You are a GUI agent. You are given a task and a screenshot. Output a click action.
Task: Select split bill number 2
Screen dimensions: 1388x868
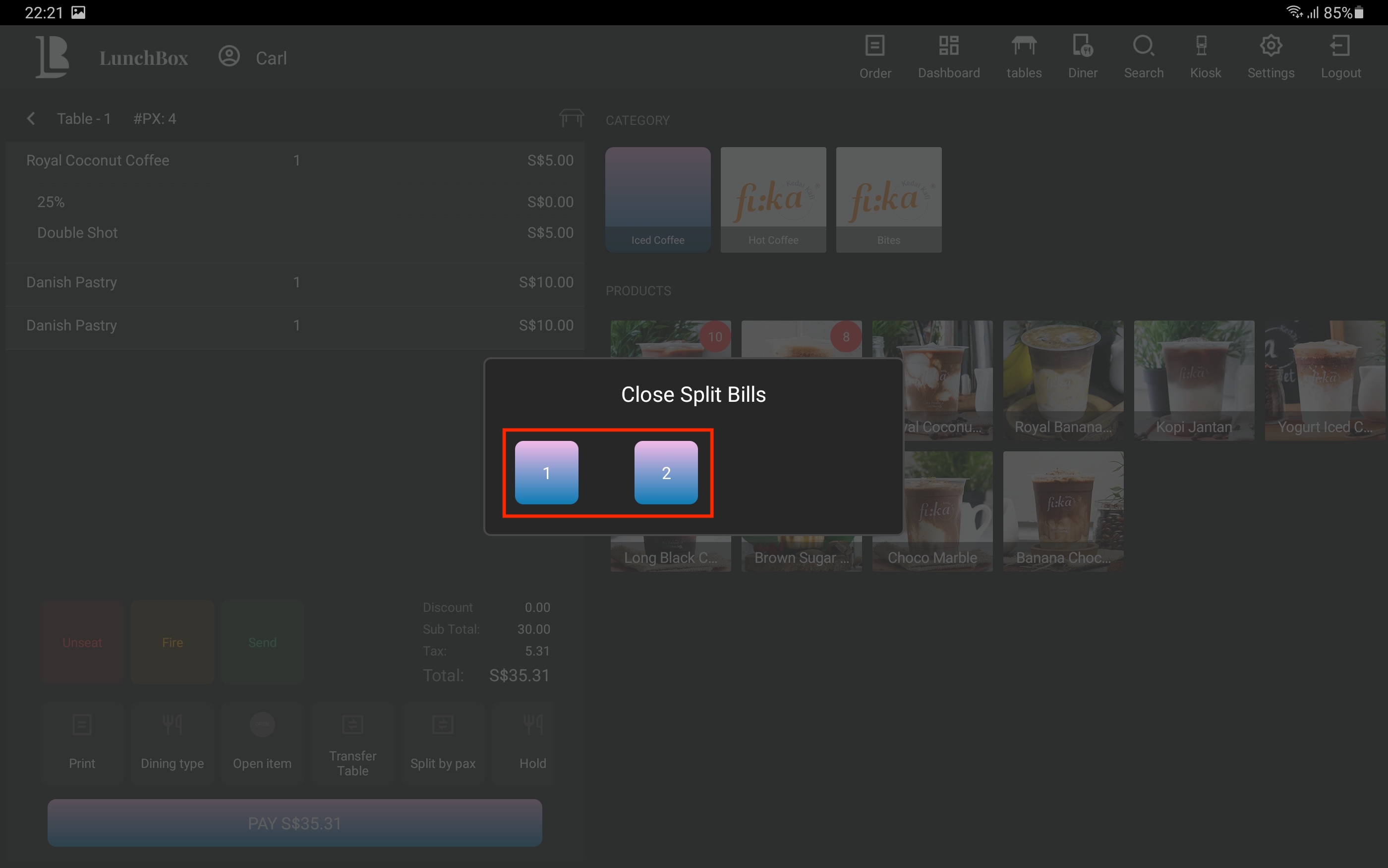tap(666, 473)
